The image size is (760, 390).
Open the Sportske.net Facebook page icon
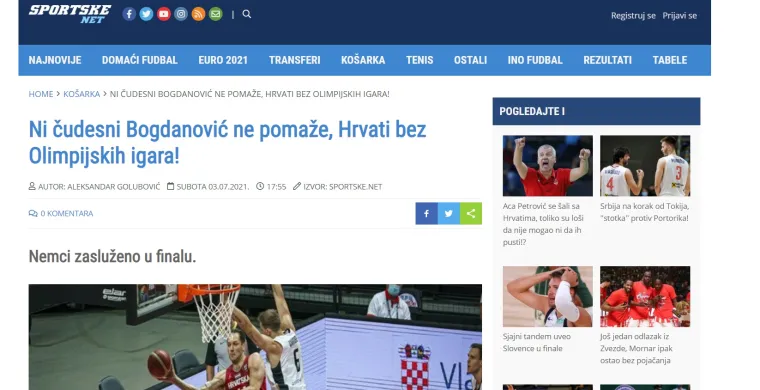[129, 14]
